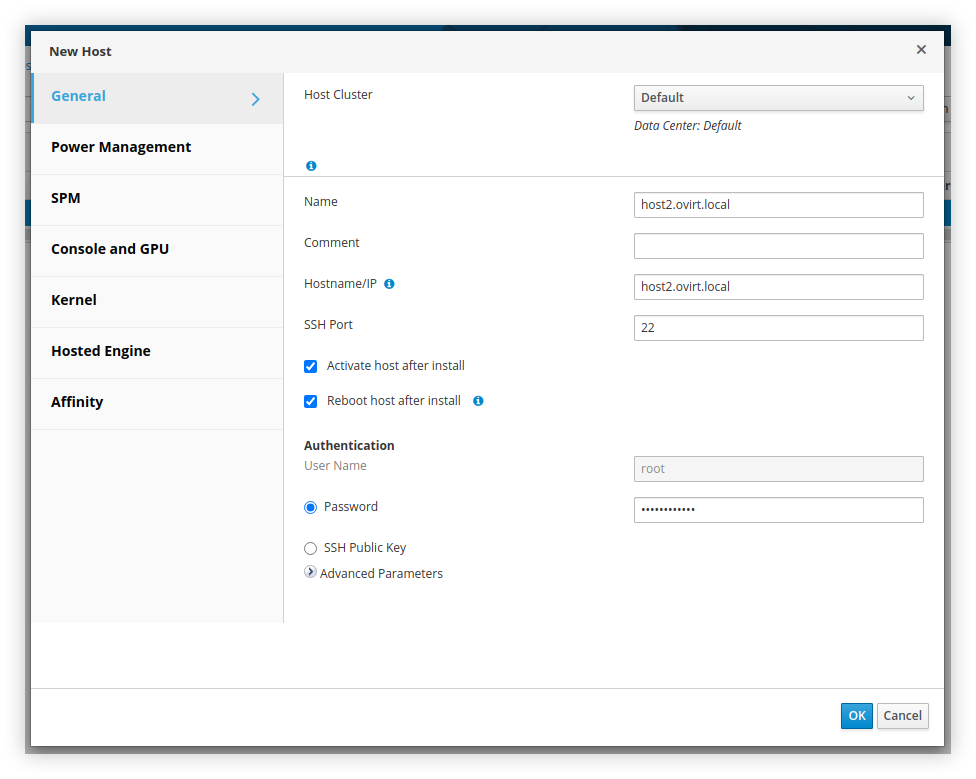The height and width of the screenshot is (779, 976).
Task: Uncheck Activate host after install
Action: [311, 367]
